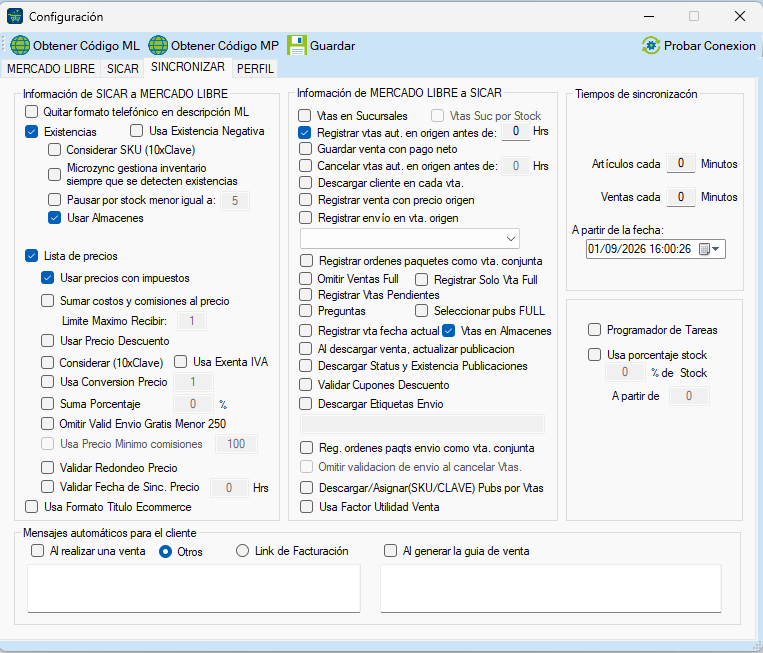This screenshot has width=763, height=653.
Task: Toggle Seleccionar pubs FULL
Action: [421, 310]
